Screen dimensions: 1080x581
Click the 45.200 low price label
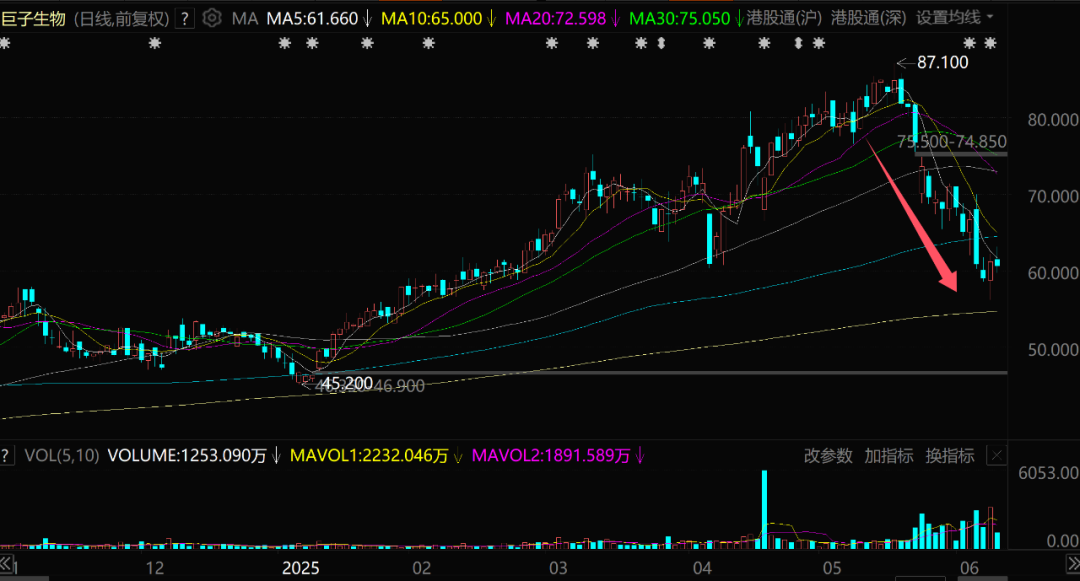click(347, 383)
